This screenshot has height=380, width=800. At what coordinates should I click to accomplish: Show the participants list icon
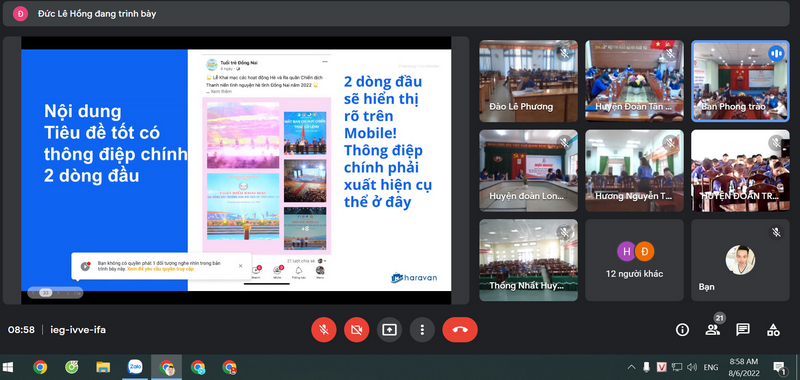[712, 330]
